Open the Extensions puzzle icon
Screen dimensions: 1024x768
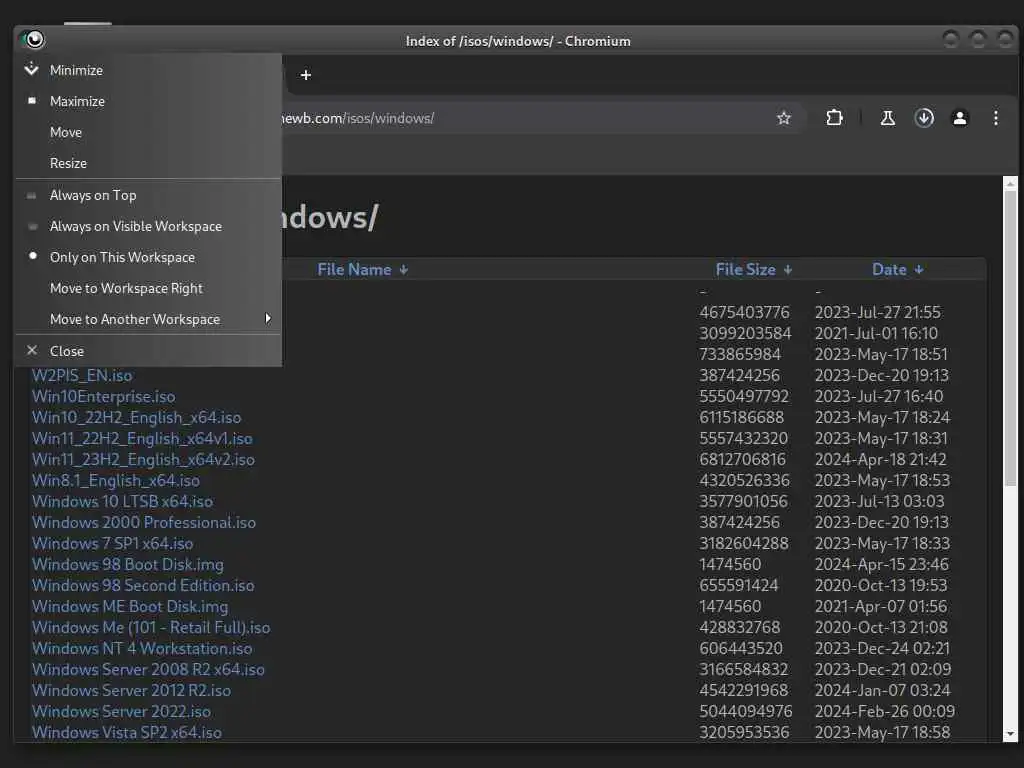click(834, 118)
